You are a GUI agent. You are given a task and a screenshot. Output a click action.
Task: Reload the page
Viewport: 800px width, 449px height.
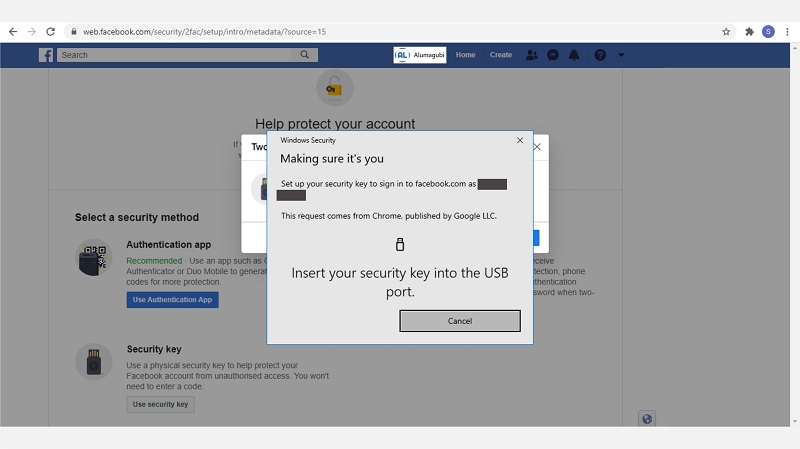pos(51,32)
